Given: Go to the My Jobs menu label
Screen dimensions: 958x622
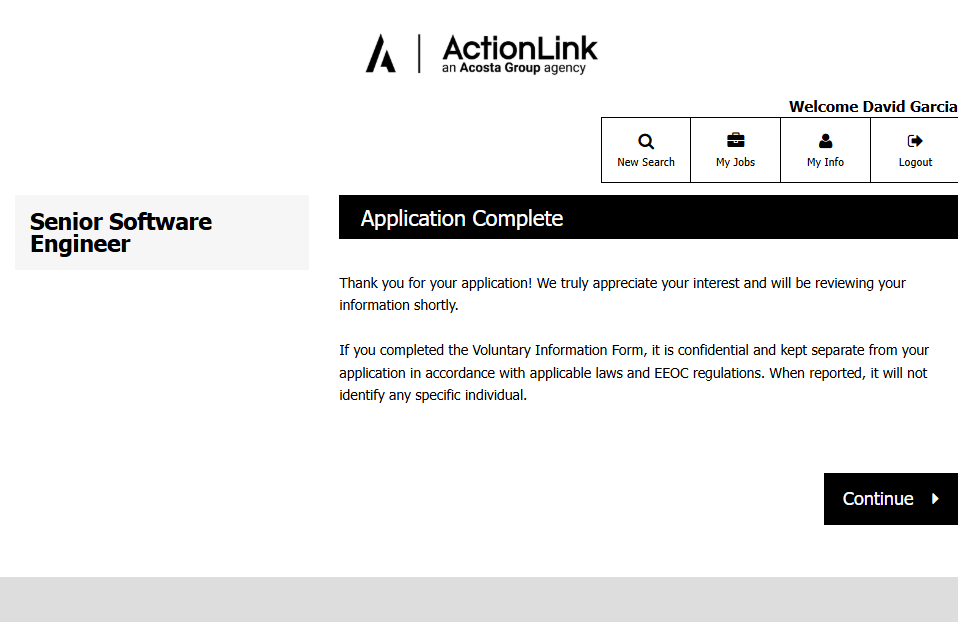Looking at the screenshot, I should click(736, 162).
